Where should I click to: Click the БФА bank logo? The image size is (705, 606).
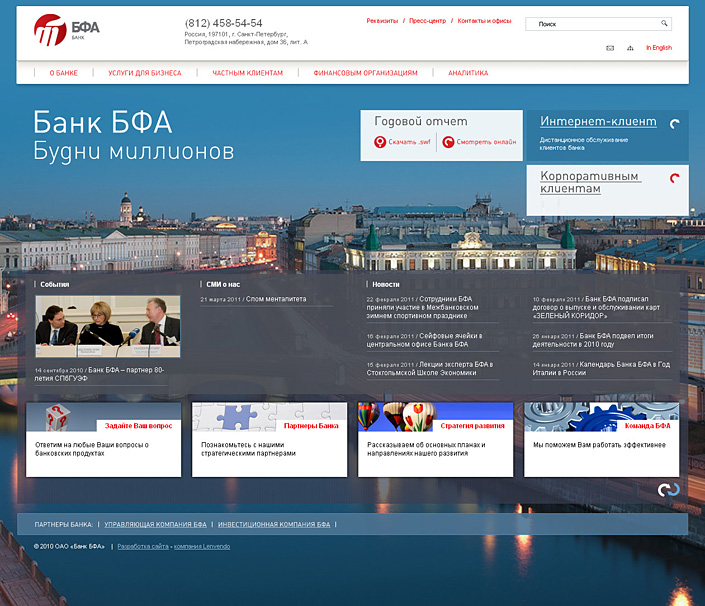(x=67, y=30)
